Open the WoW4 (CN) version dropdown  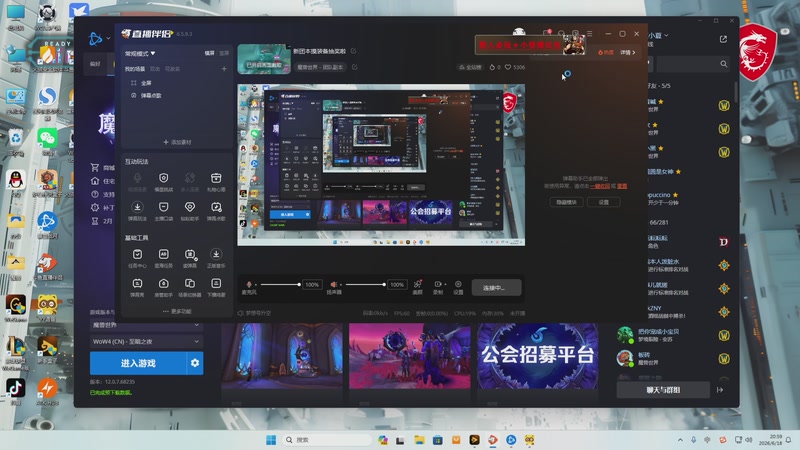click(146, 341)
